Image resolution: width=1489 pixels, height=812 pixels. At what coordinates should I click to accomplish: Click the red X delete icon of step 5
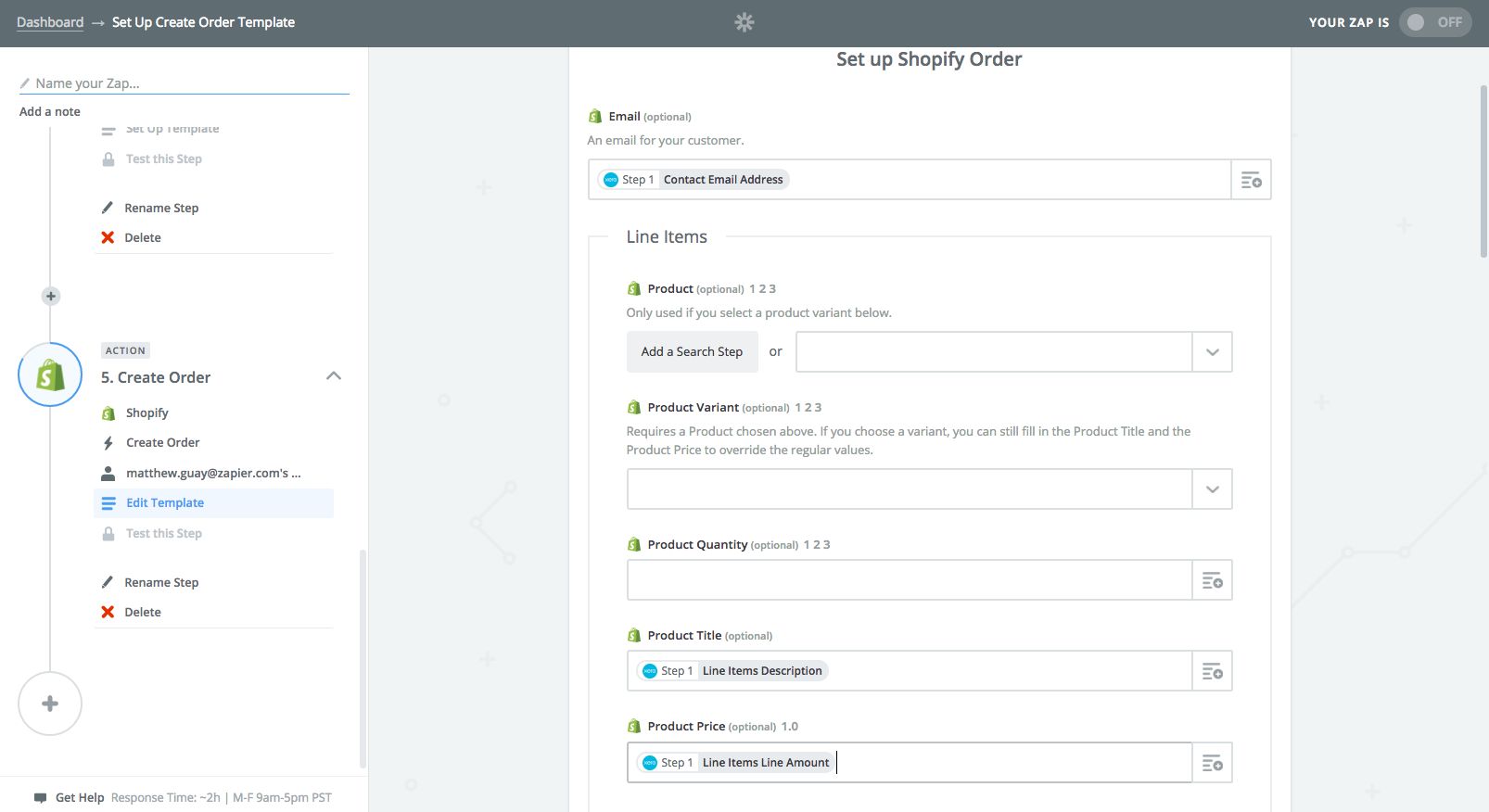(x=108, y=612)
